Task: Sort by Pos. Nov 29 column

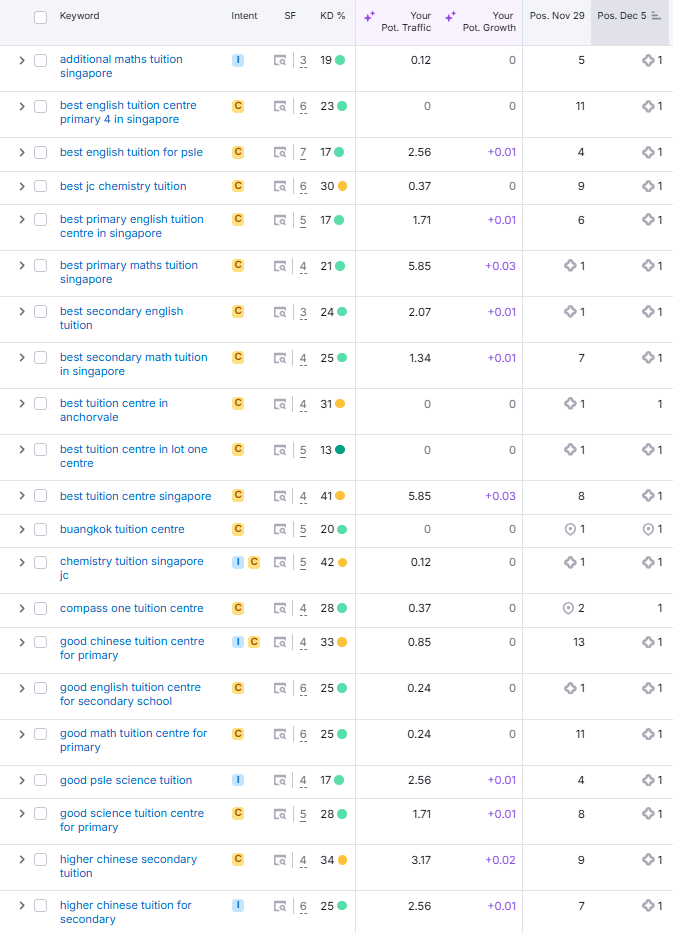Action: (x=557, y=16)
